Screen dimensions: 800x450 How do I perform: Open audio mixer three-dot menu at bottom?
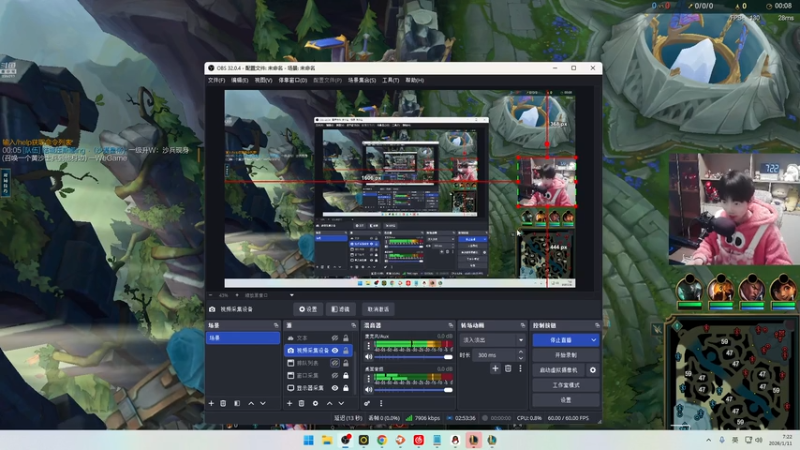tap(381, 403)
